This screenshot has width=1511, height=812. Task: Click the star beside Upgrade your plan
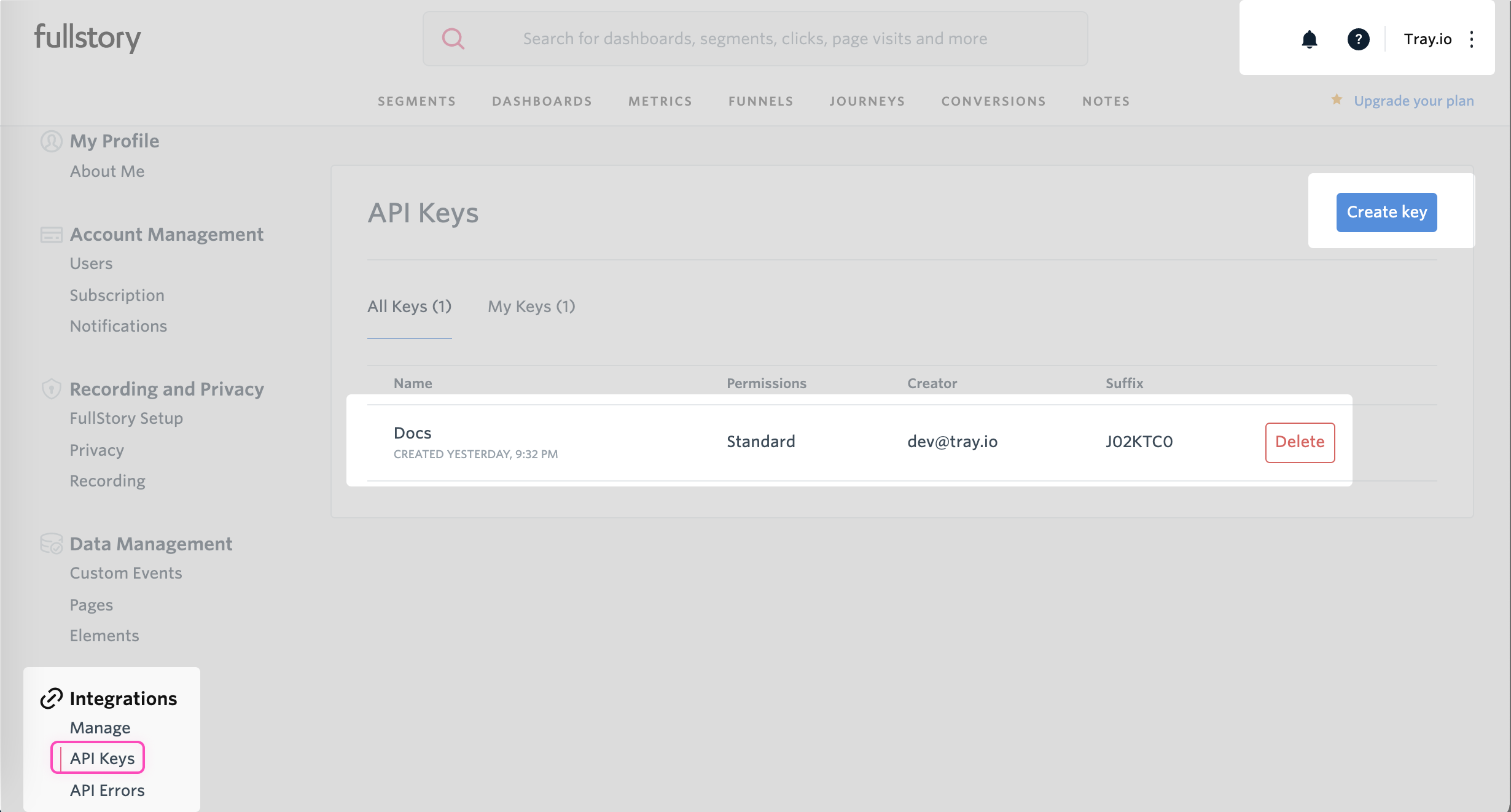click(1337, 100)
